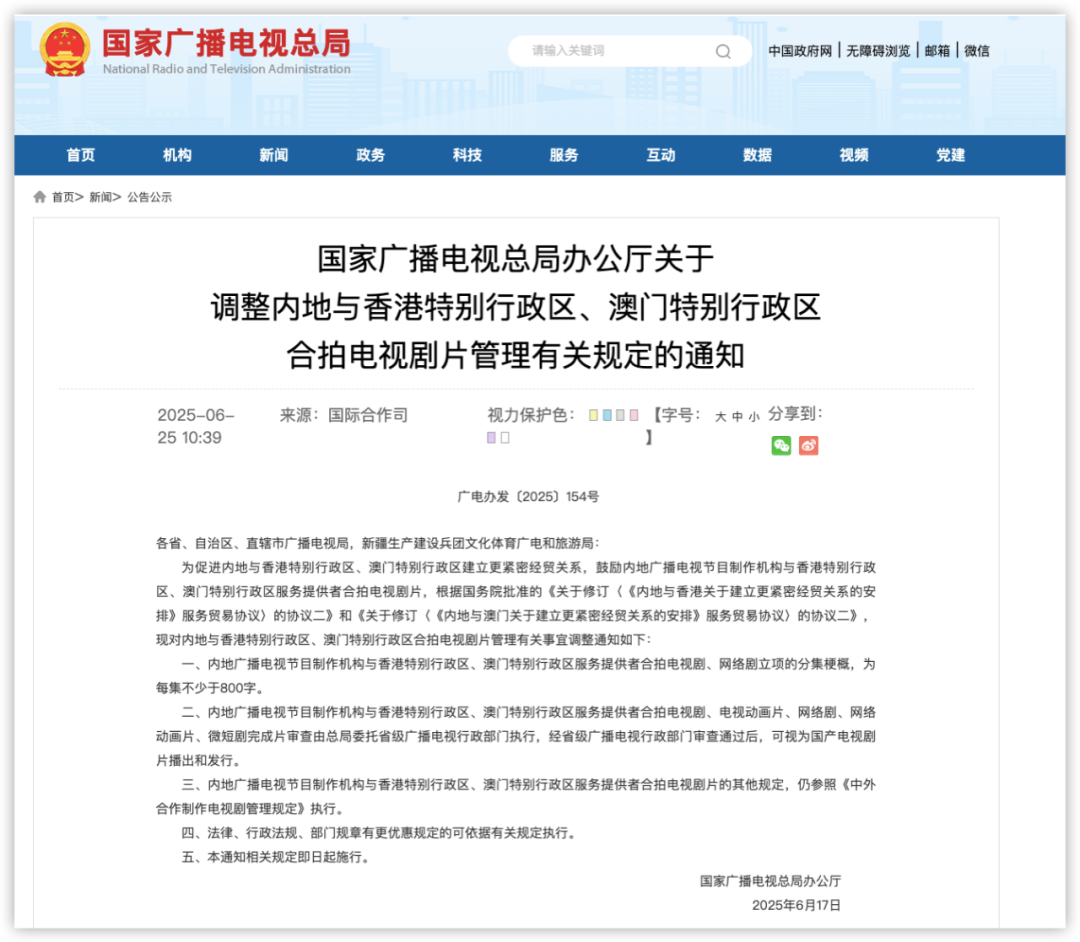The image size is (1080, 942).
Task: Click the headline line 合拍电视剧片管理有关规定的通知
Action: tap(515, 355)
